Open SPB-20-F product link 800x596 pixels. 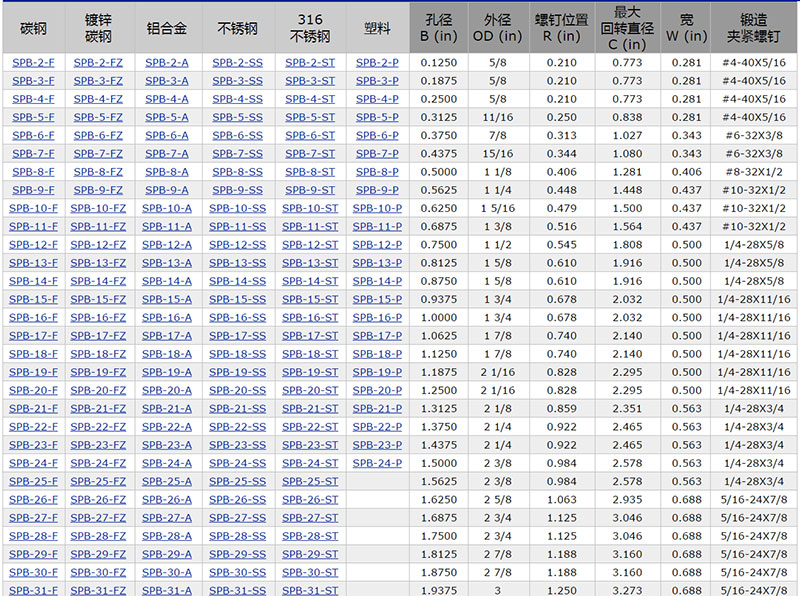pyautogui.click(x=33, y=390)
